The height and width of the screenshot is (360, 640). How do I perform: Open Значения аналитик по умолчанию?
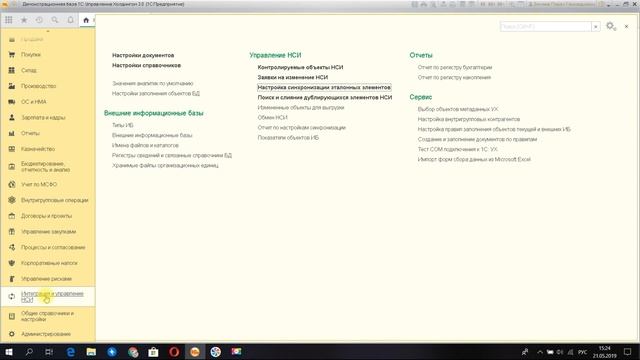pos(153,83)
